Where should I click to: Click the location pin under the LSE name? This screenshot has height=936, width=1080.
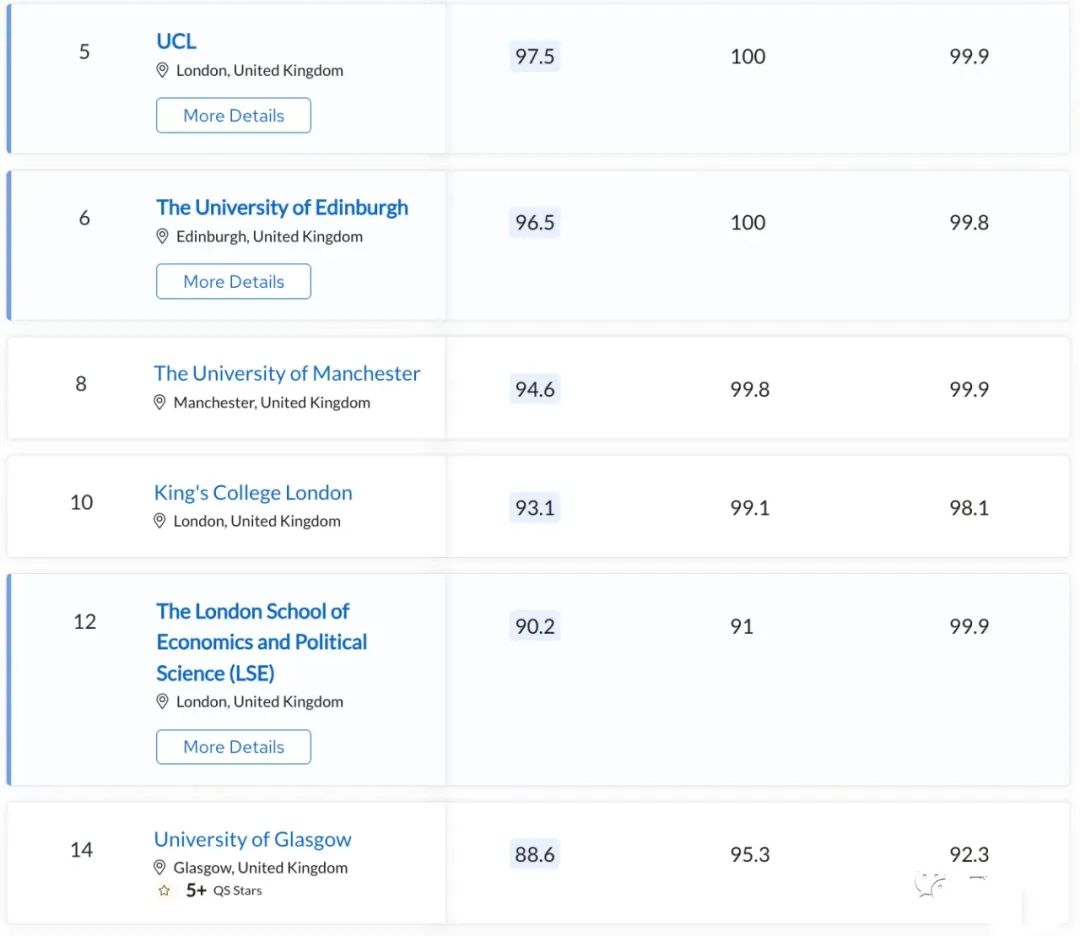(162, 702)
